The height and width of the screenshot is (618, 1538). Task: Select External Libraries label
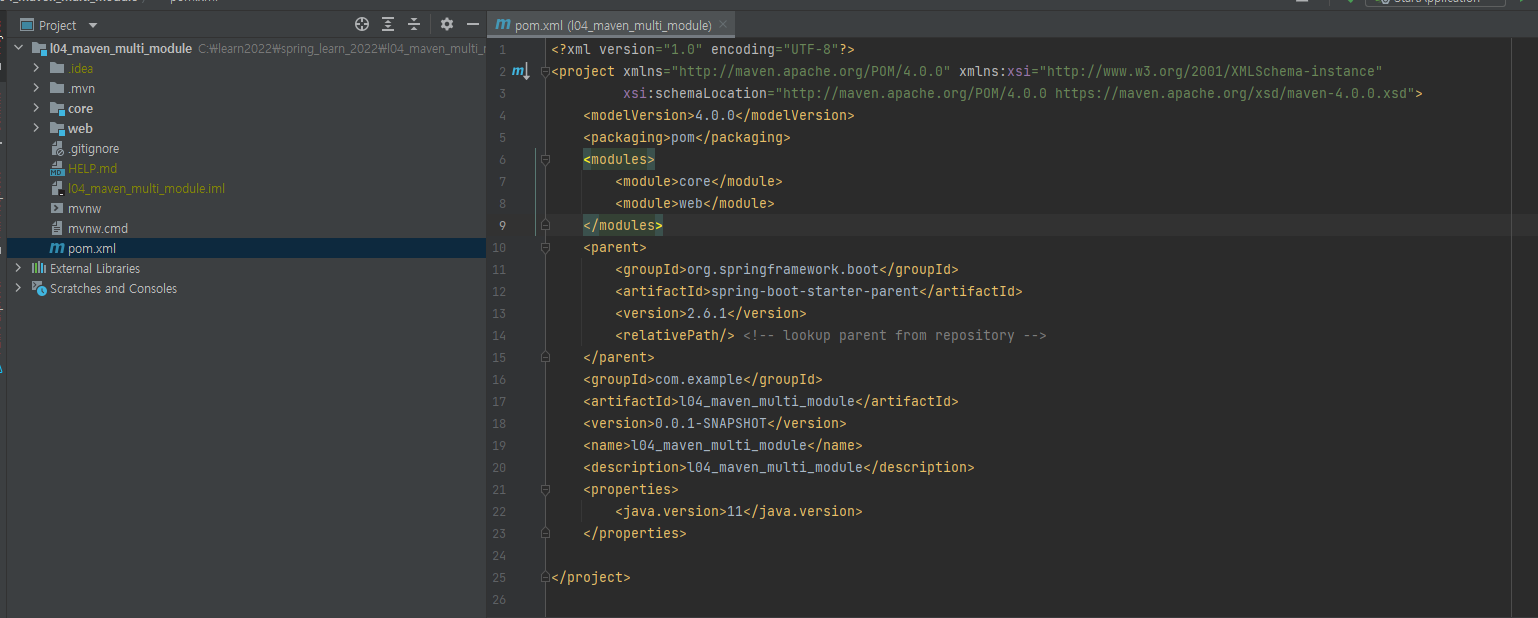95,268
